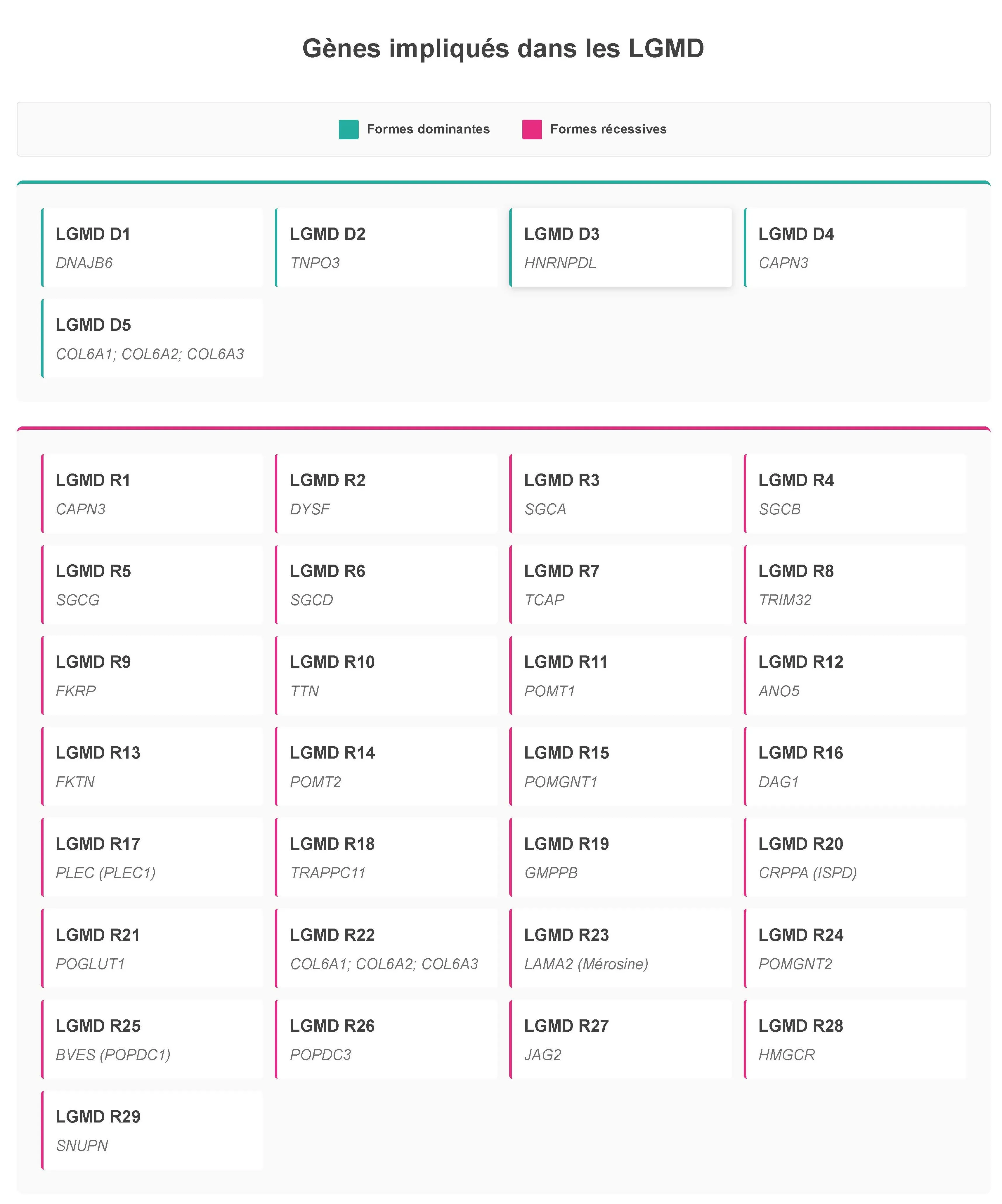The height and width of the screenshot is (1204, 1002).
Task: Click the POPDC3 gene under LGMD R26
Action: tap(320, 1055)
